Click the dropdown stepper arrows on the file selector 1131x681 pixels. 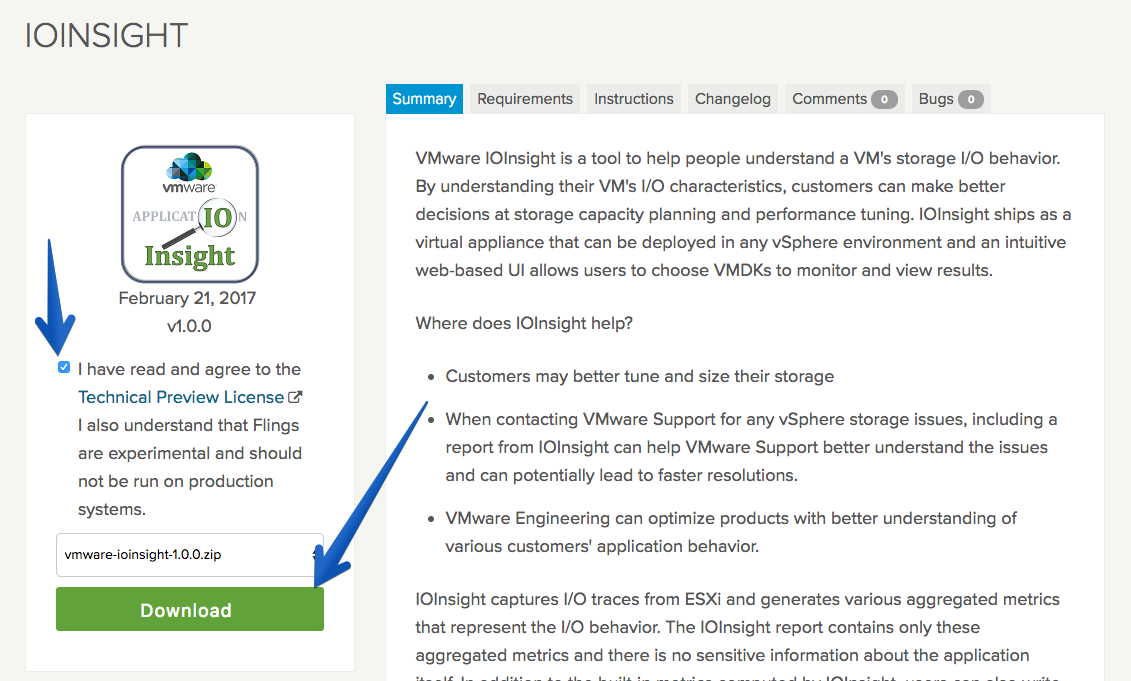[315, 555]
